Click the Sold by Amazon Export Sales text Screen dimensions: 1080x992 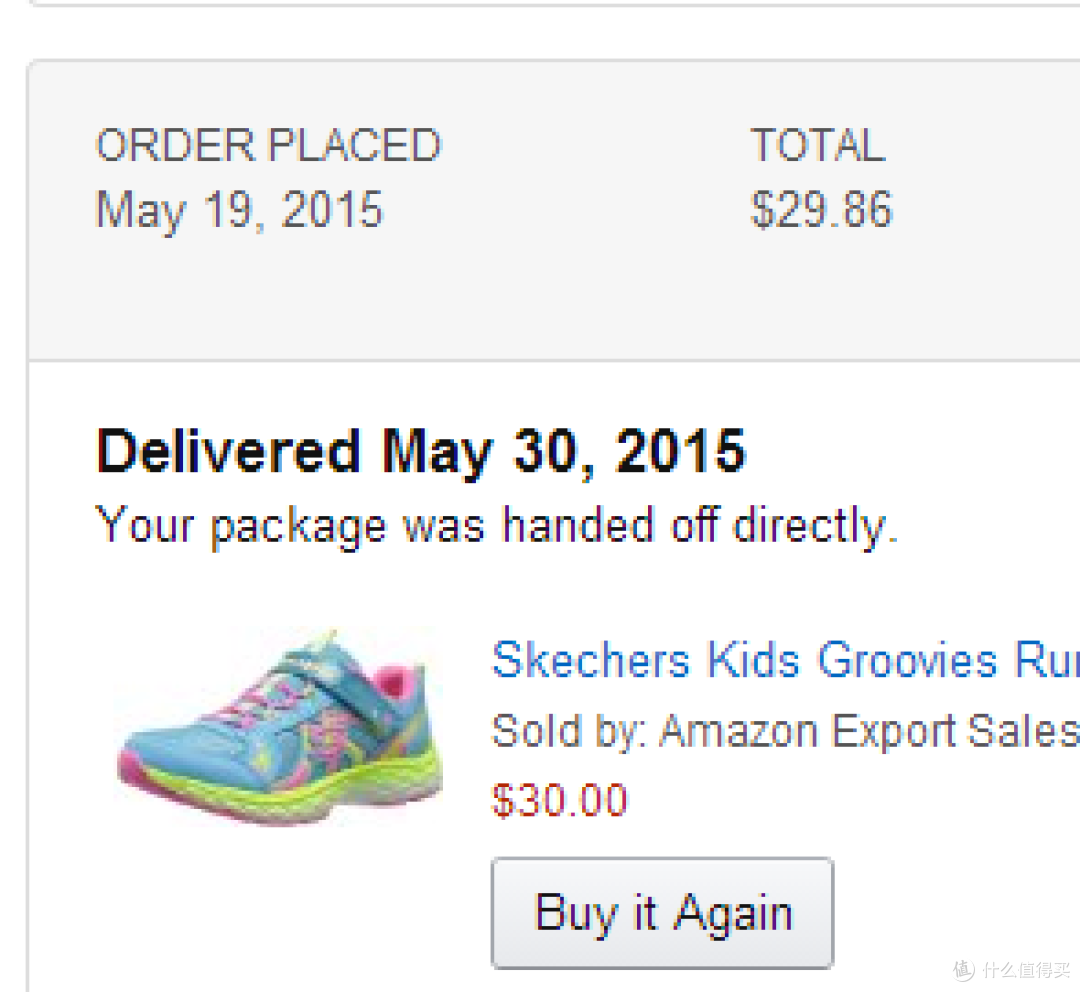(x=785, y=730)
